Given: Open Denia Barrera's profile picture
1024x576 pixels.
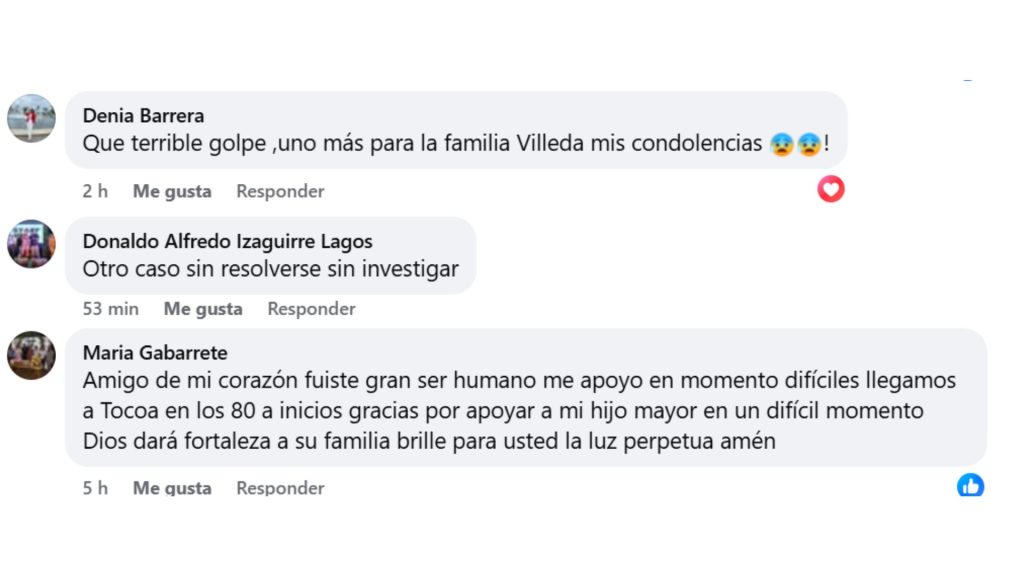Looking at the screenshot, I should (x=31, y=119).
